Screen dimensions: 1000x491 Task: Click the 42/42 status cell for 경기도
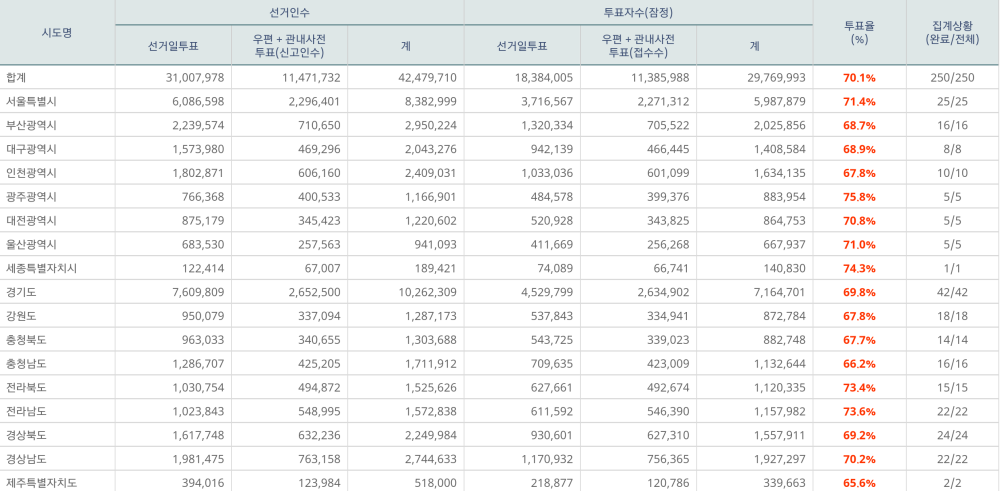951,292
